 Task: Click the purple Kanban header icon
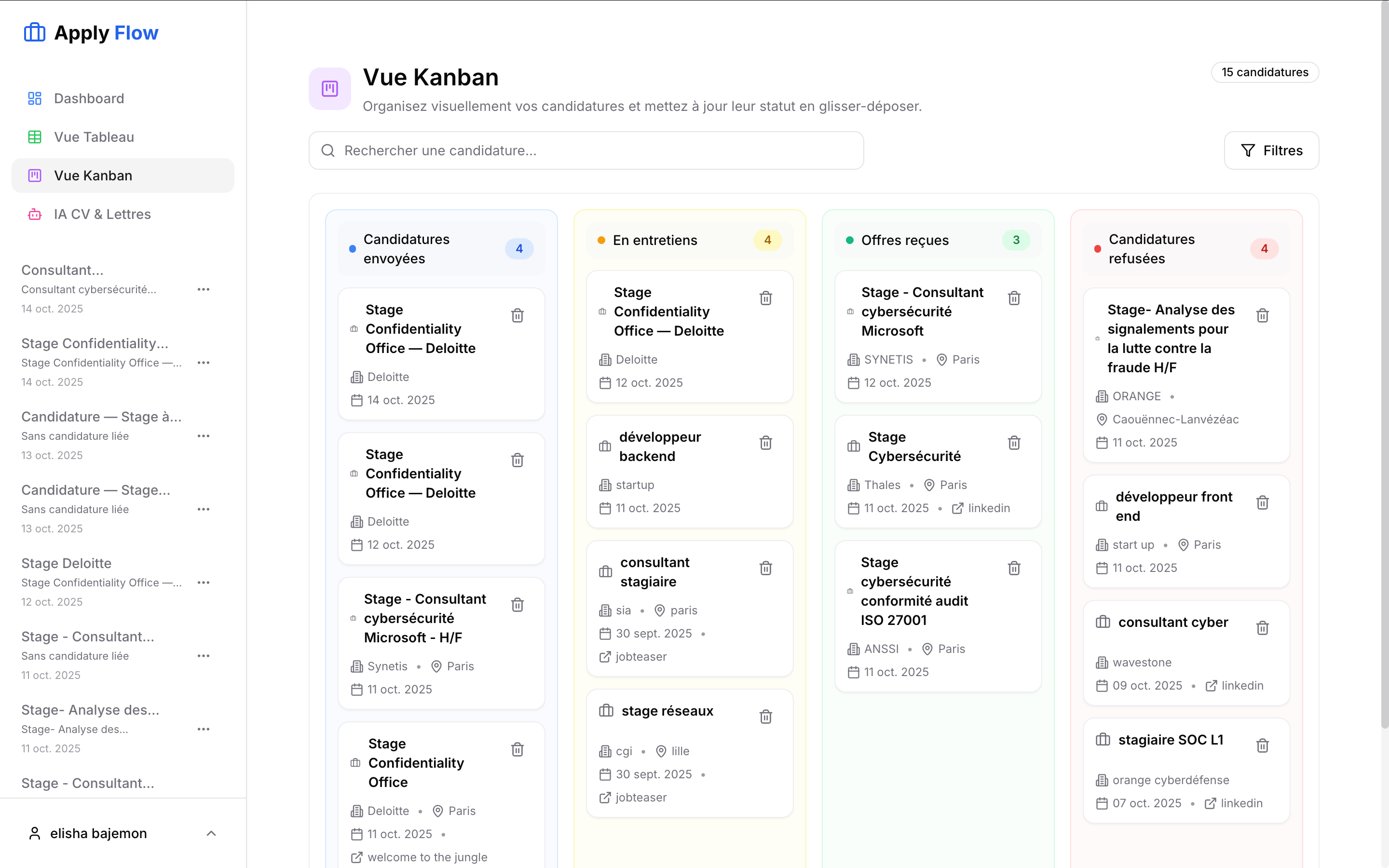pyautogui.click(x=330, y=89)
